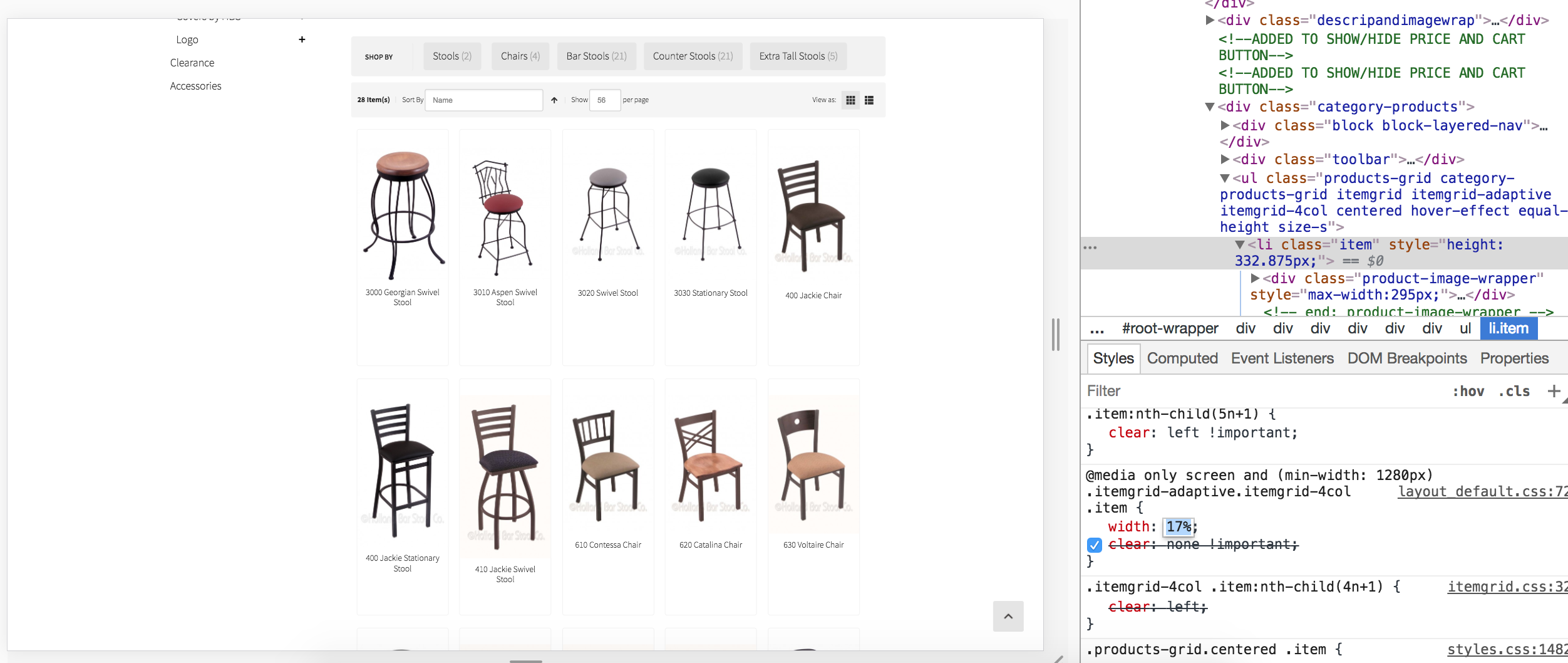Collapse the products-grid ul node

1224,177
